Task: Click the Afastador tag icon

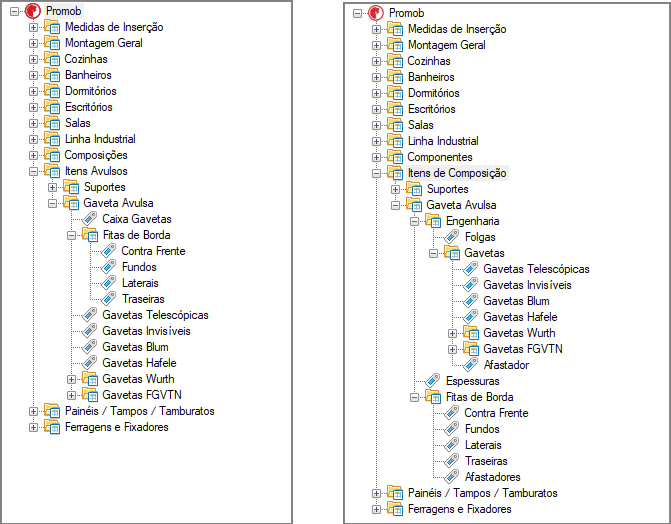Action: pos(471,365)
